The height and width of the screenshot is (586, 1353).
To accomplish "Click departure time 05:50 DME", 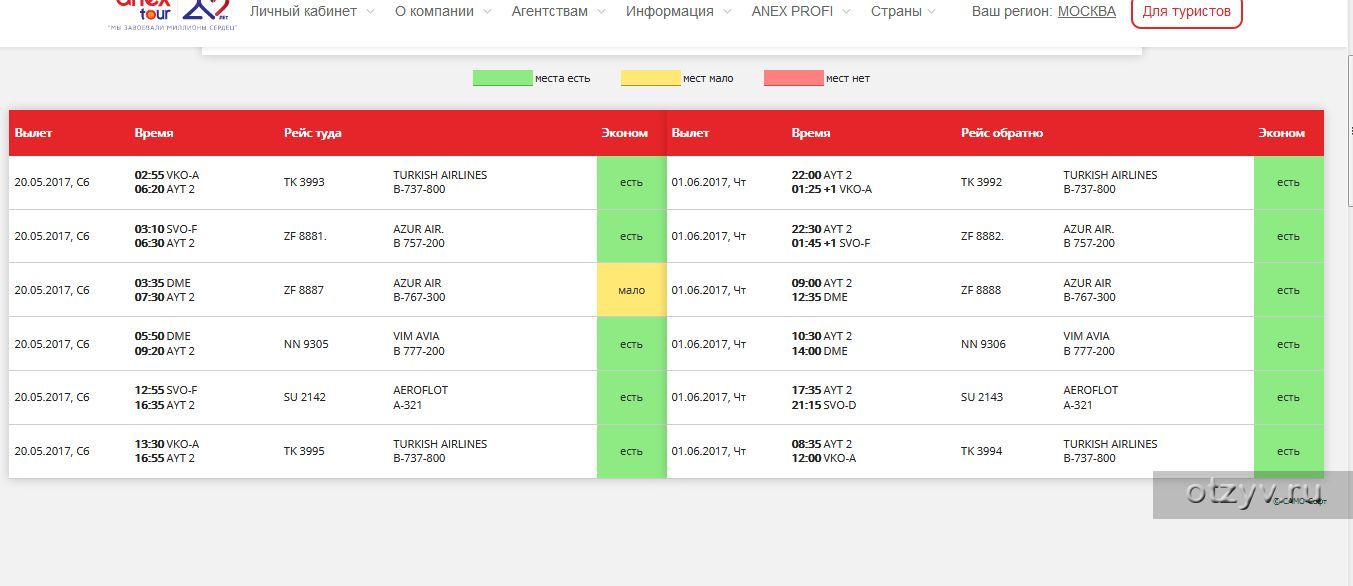I will click(163, 336).
